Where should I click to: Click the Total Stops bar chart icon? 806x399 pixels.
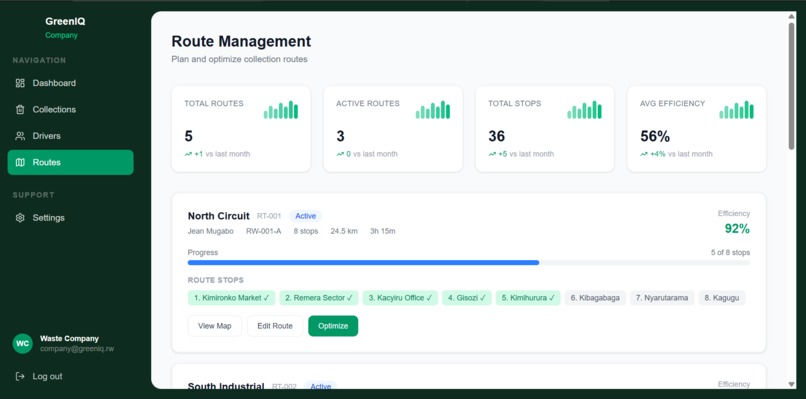tap(584, 110)
